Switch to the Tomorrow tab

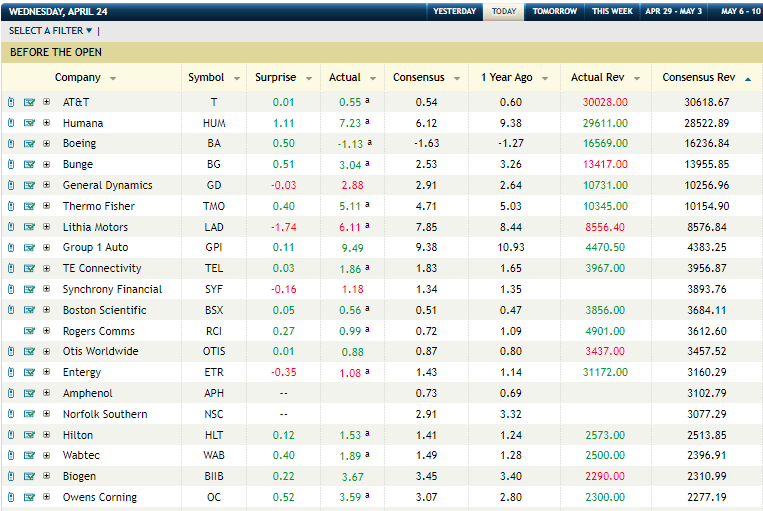coord(555,11)
